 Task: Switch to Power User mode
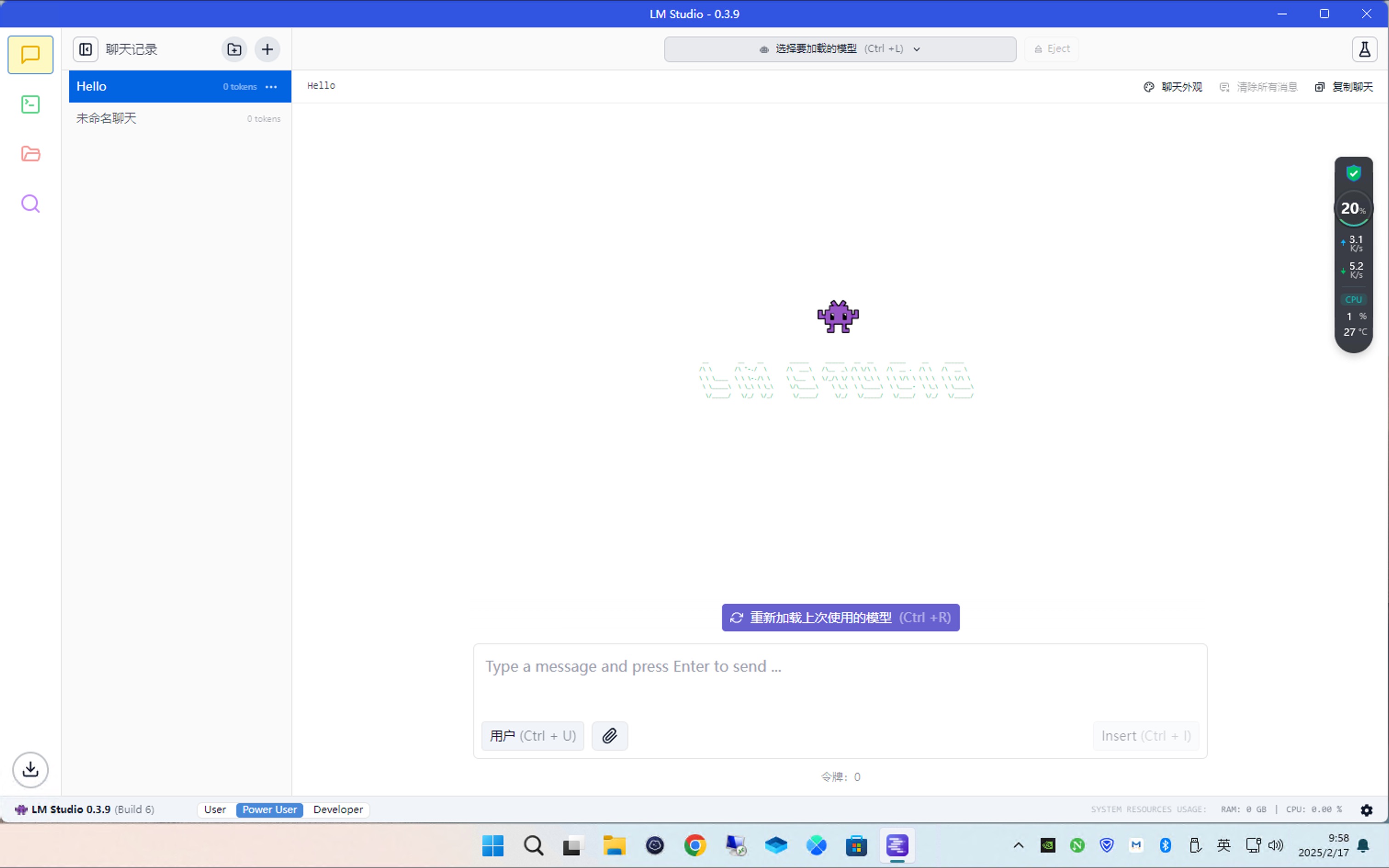click(269, 809)
